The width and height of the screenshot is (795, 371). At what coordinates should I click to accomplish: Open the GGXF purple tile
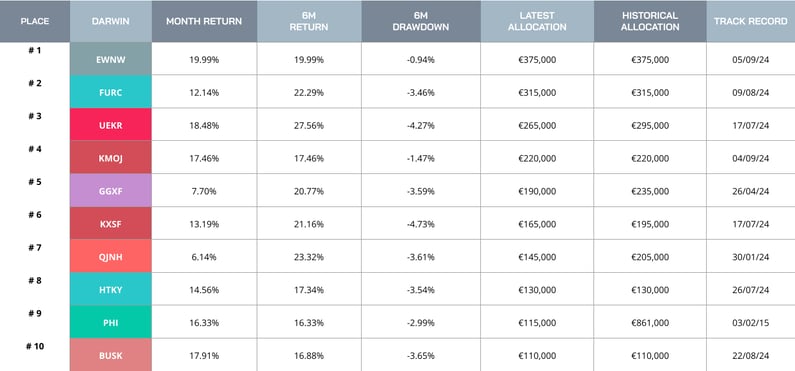point(111,191)
